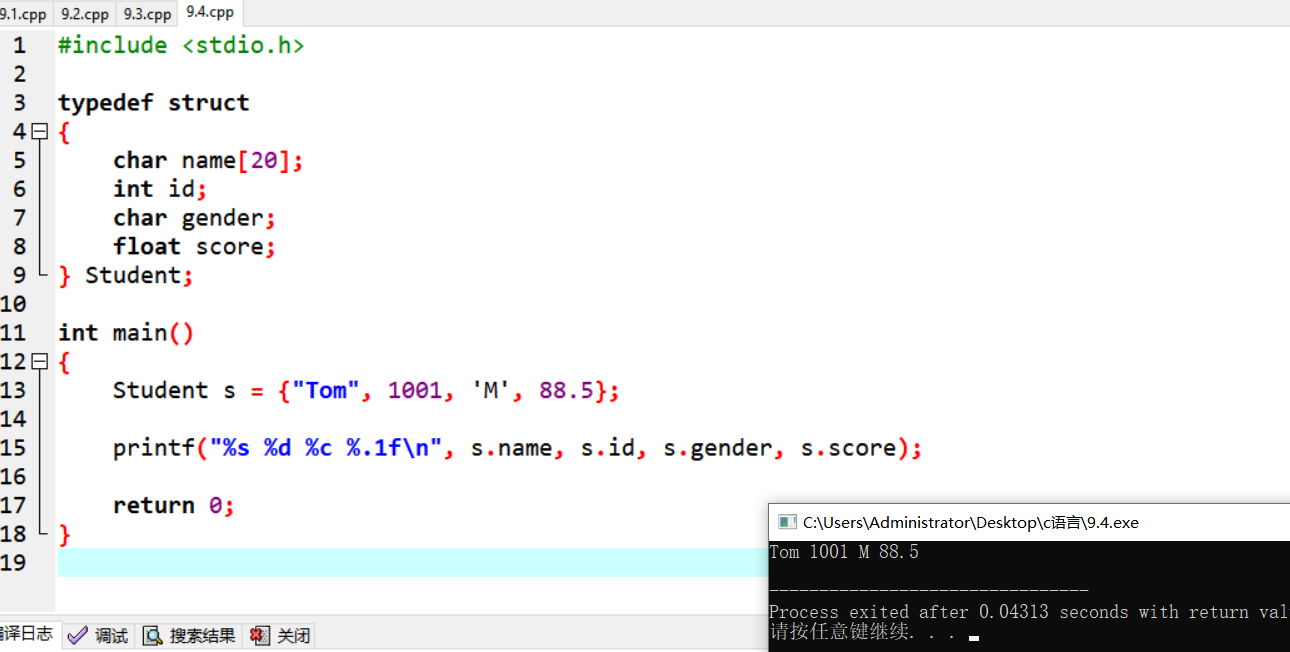Click 's.score' in the printf call
The height and width of the screenshot is (652, 1290).
click(849, 448)
